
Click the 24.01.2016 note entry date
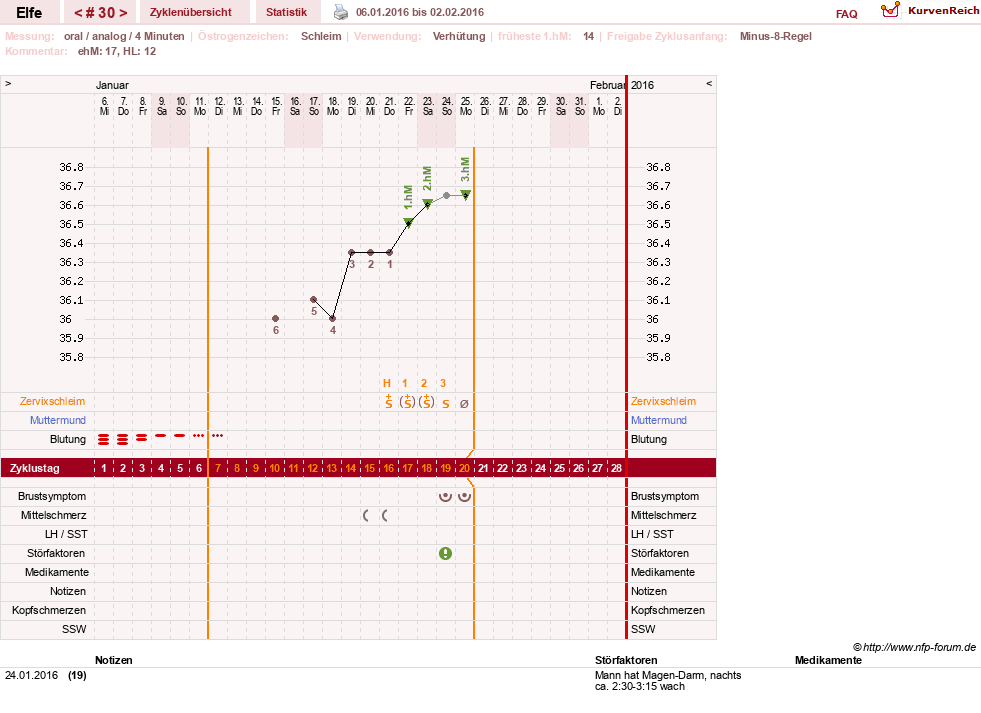pos(31,675)
